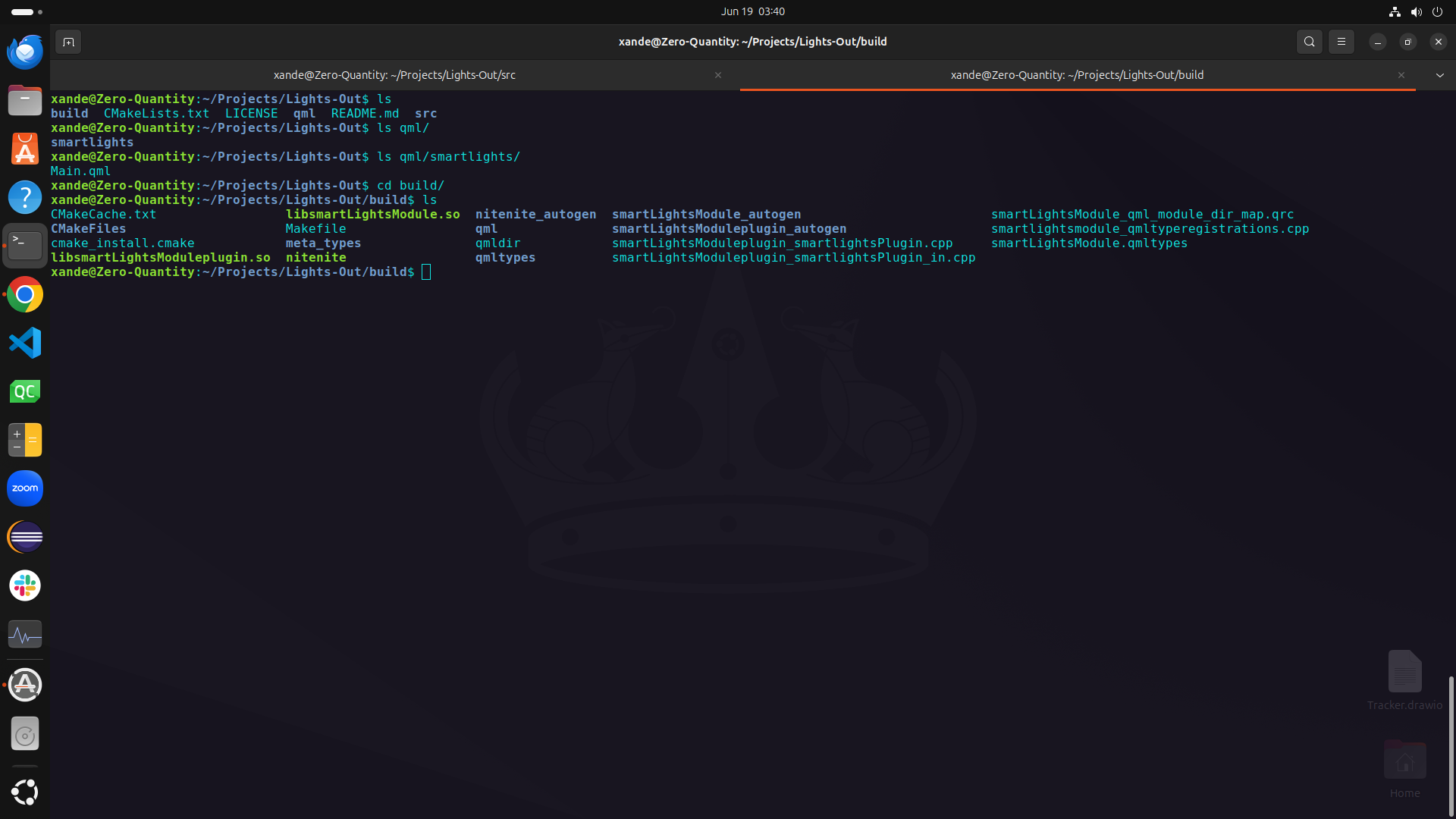Viewport: 1456px width, 819px height.
Task: Click the terminal vertical scrollbar
Action: 1451,745
